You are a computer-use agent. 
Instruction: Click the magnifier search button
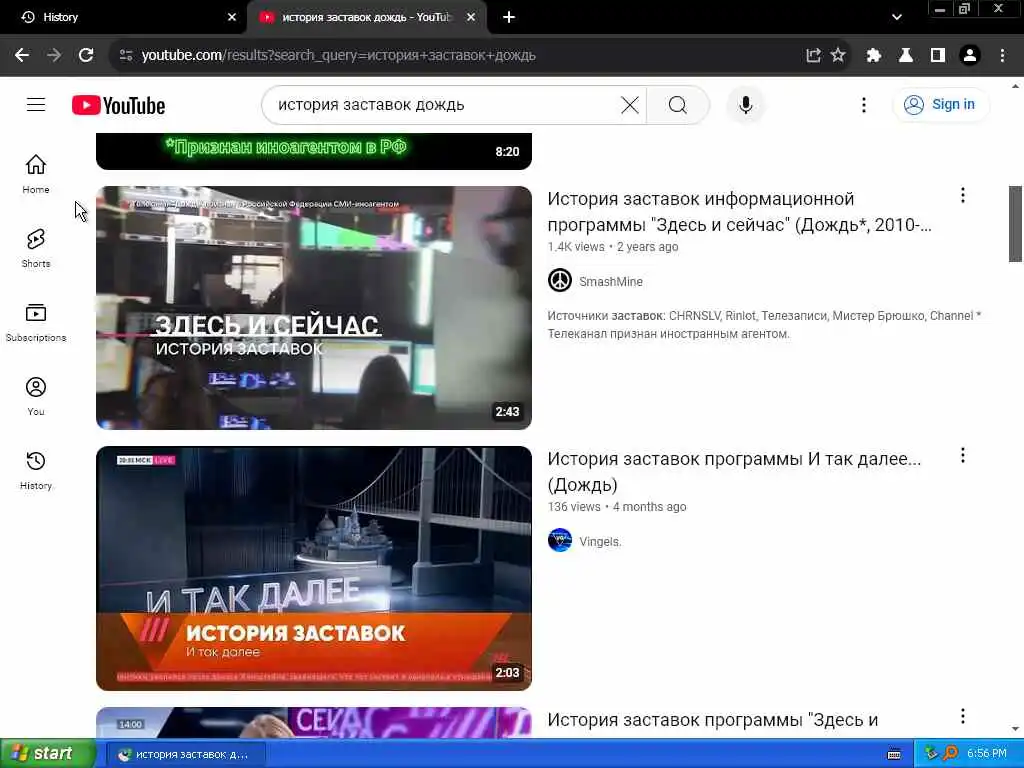click(x=678, y=104)
